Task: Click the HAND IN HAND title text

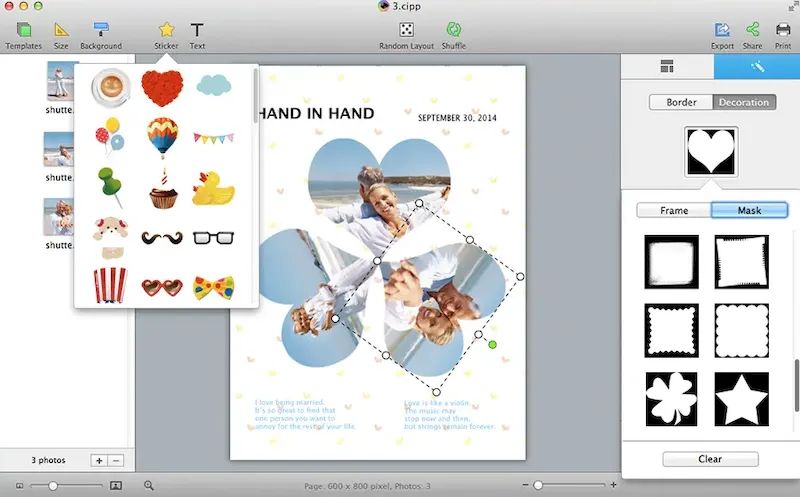Action: click(316, 113)
